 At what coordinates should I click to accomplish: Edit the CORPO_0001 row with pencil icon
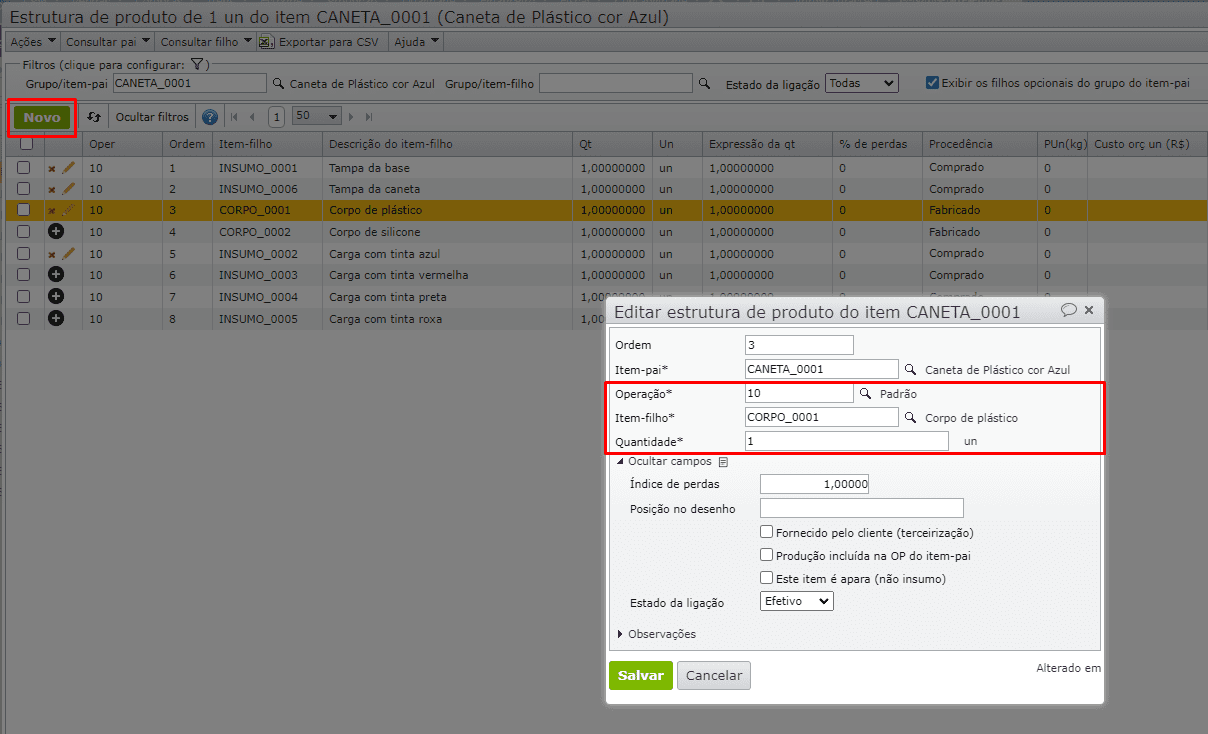pyautogui.click(x=69, y=210)
